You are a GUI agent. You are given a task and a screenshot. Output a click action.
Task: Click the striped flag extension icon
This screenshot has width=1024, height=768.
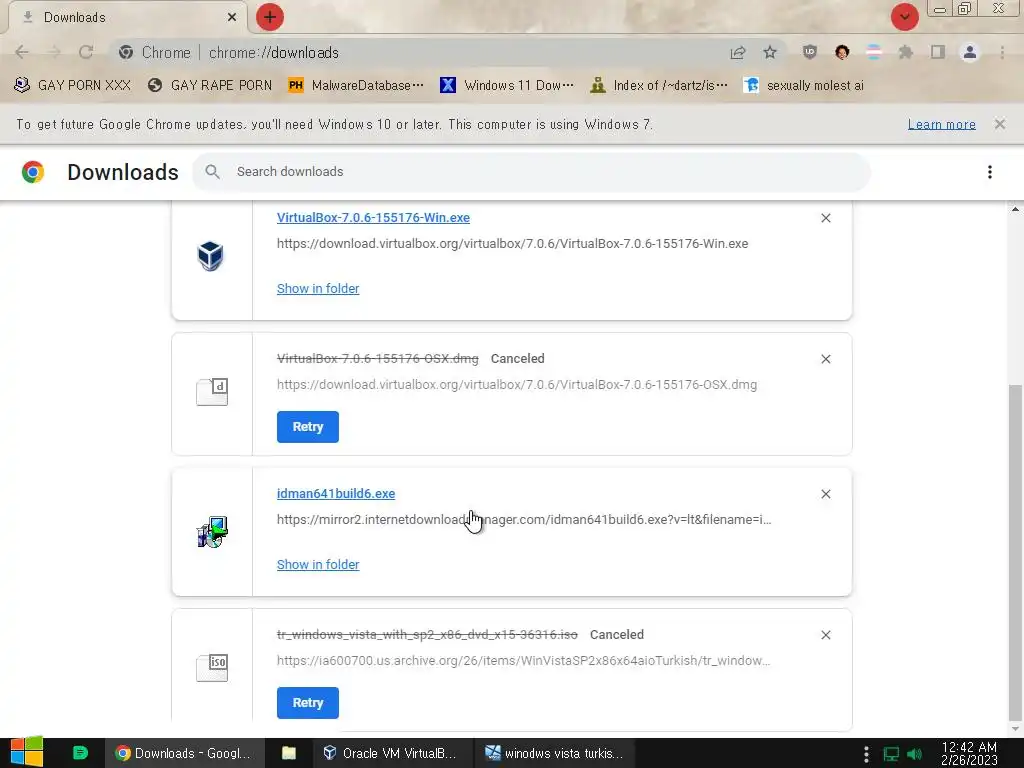tap(874, 52)
